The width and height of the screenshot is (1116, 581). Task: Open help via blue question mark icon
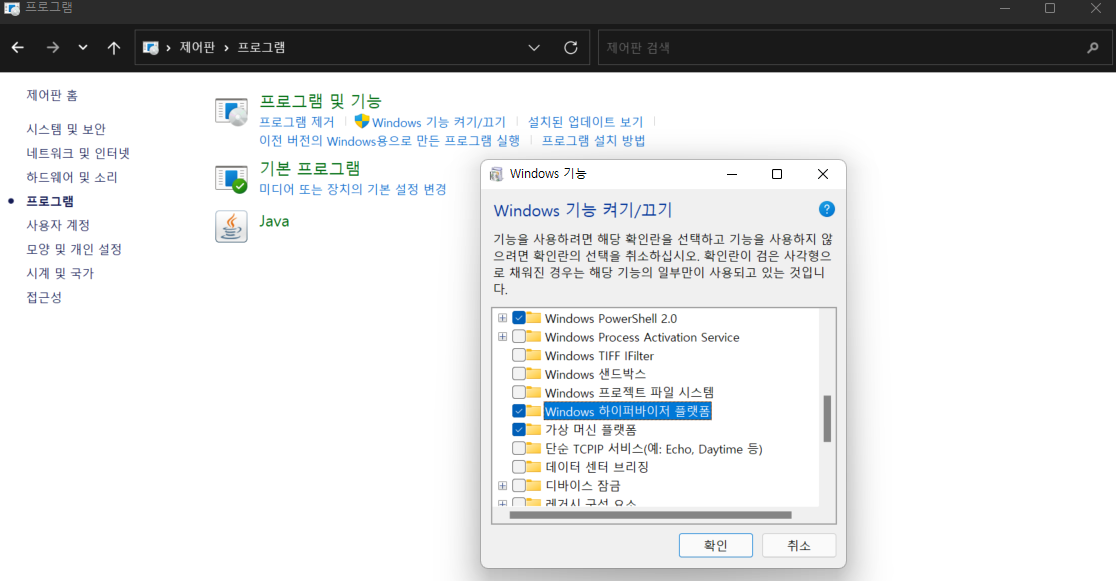826,209
